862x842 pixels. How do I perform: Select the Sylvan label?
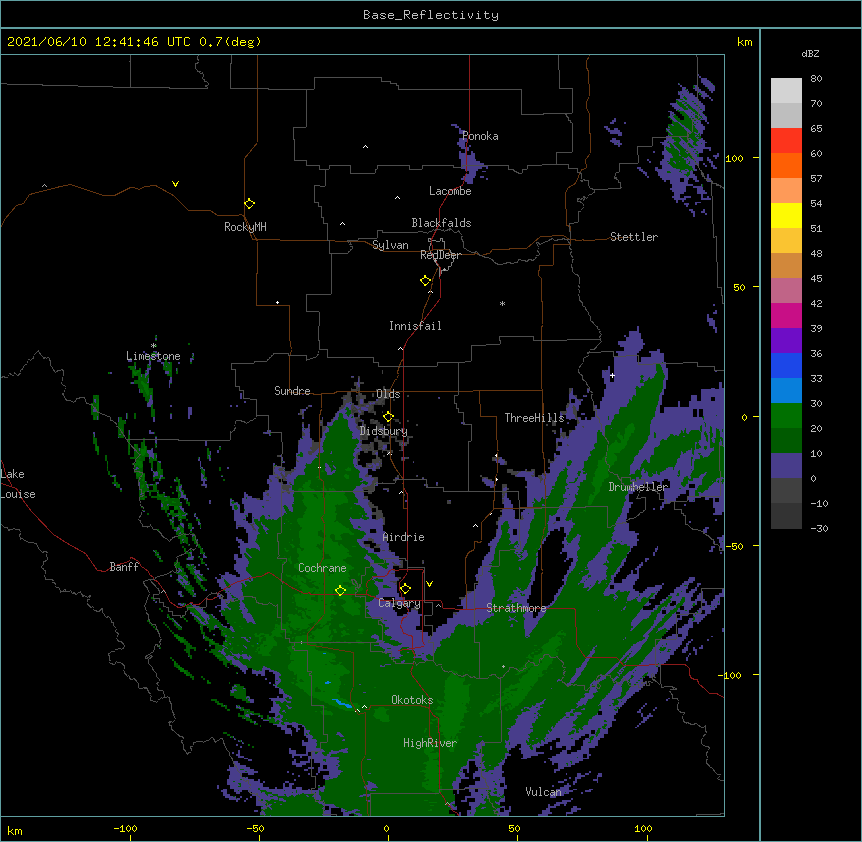click(x=390, y=245)
